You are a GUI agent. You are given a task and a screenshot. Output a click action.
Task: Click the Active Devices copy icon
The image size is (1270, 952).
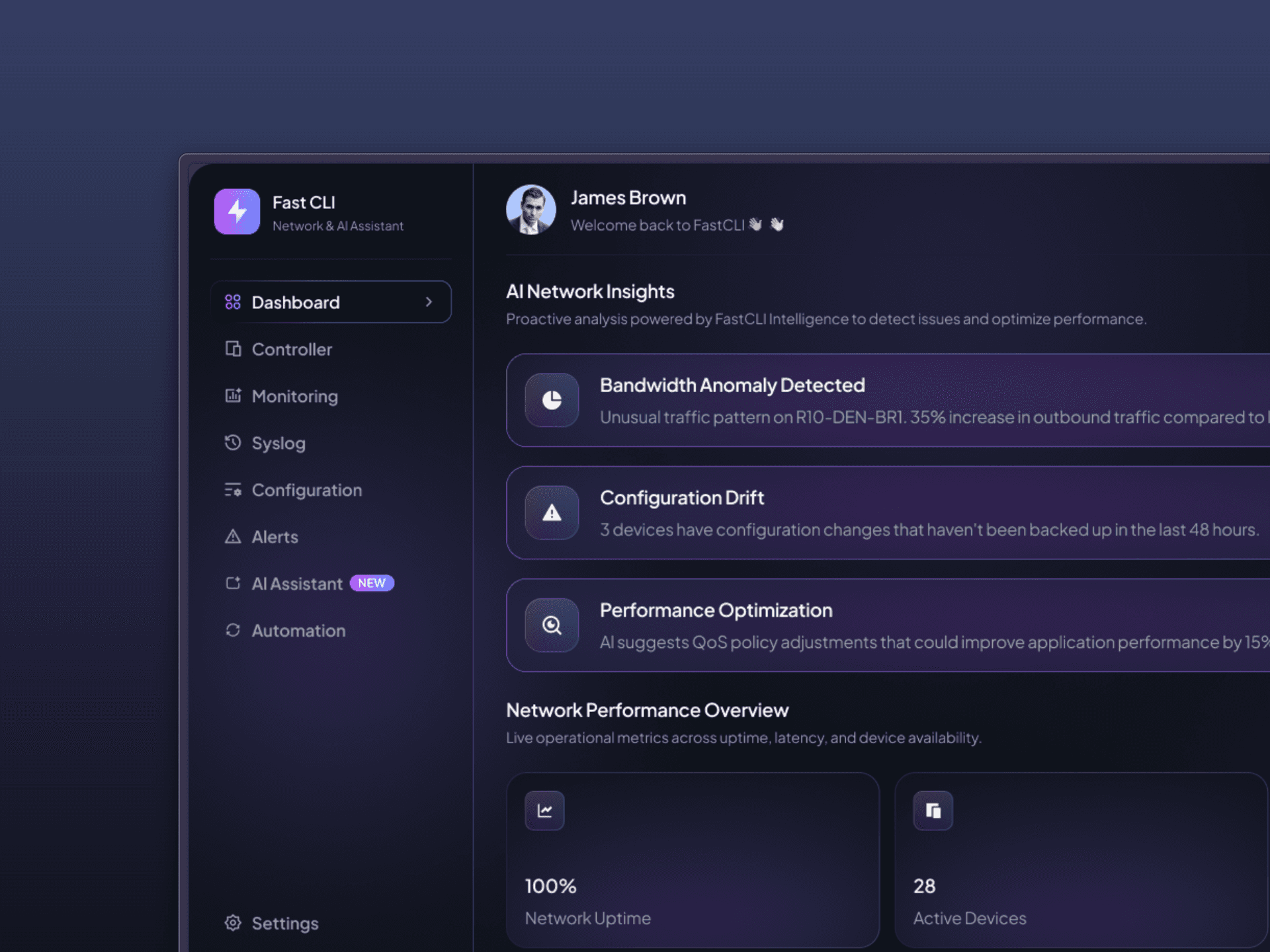tap(933, 811)
